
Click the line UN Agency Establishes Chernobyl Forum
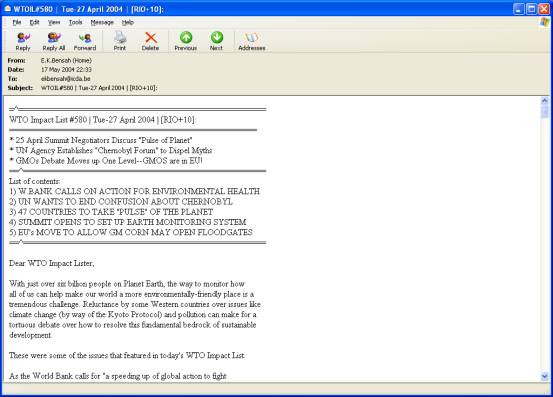click(x=111, y=150)
